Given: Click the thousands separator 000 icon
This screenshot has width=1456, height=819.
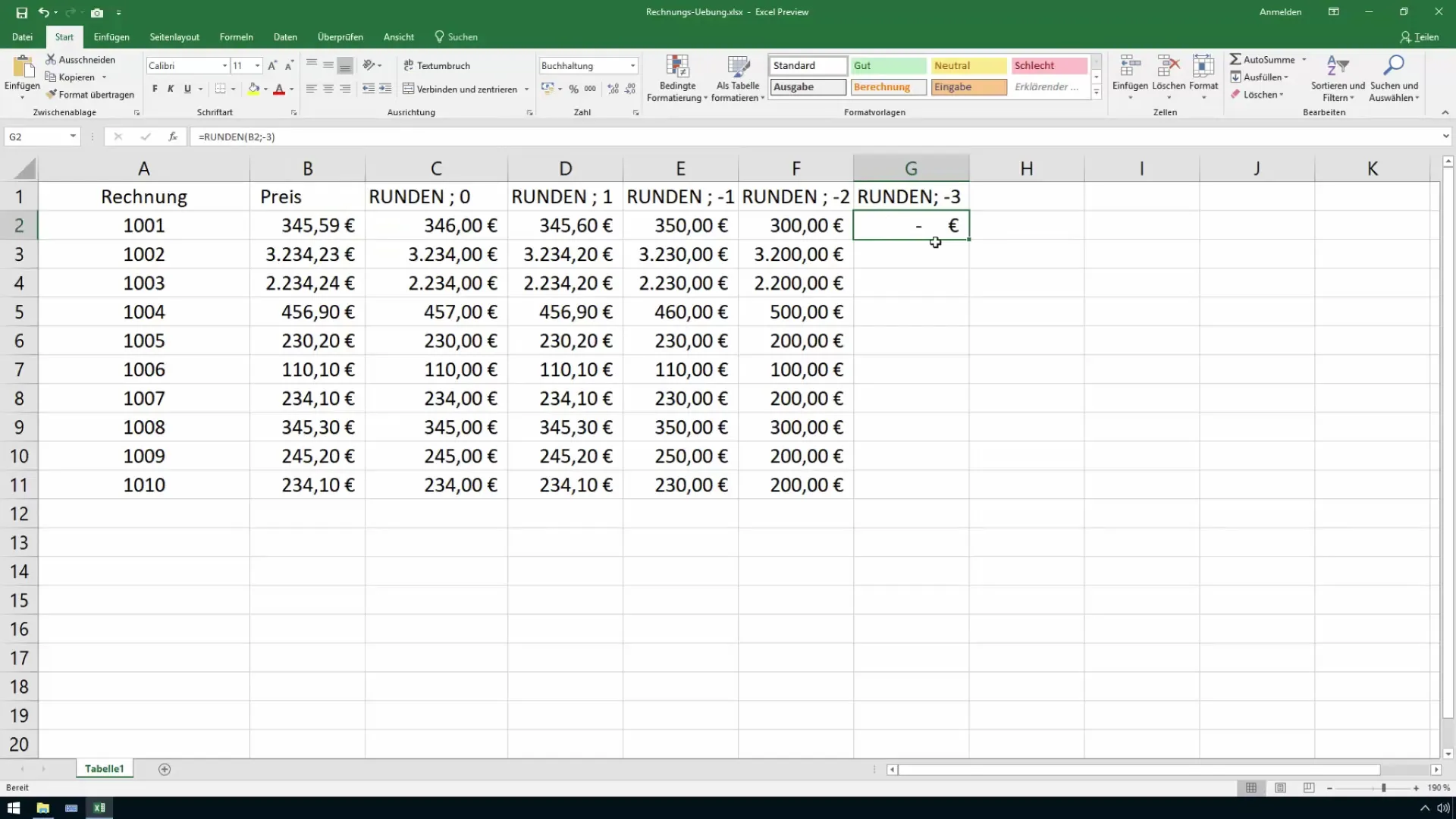Looking at the screenshot, I should pyautogui.click(x=590, y=89).
